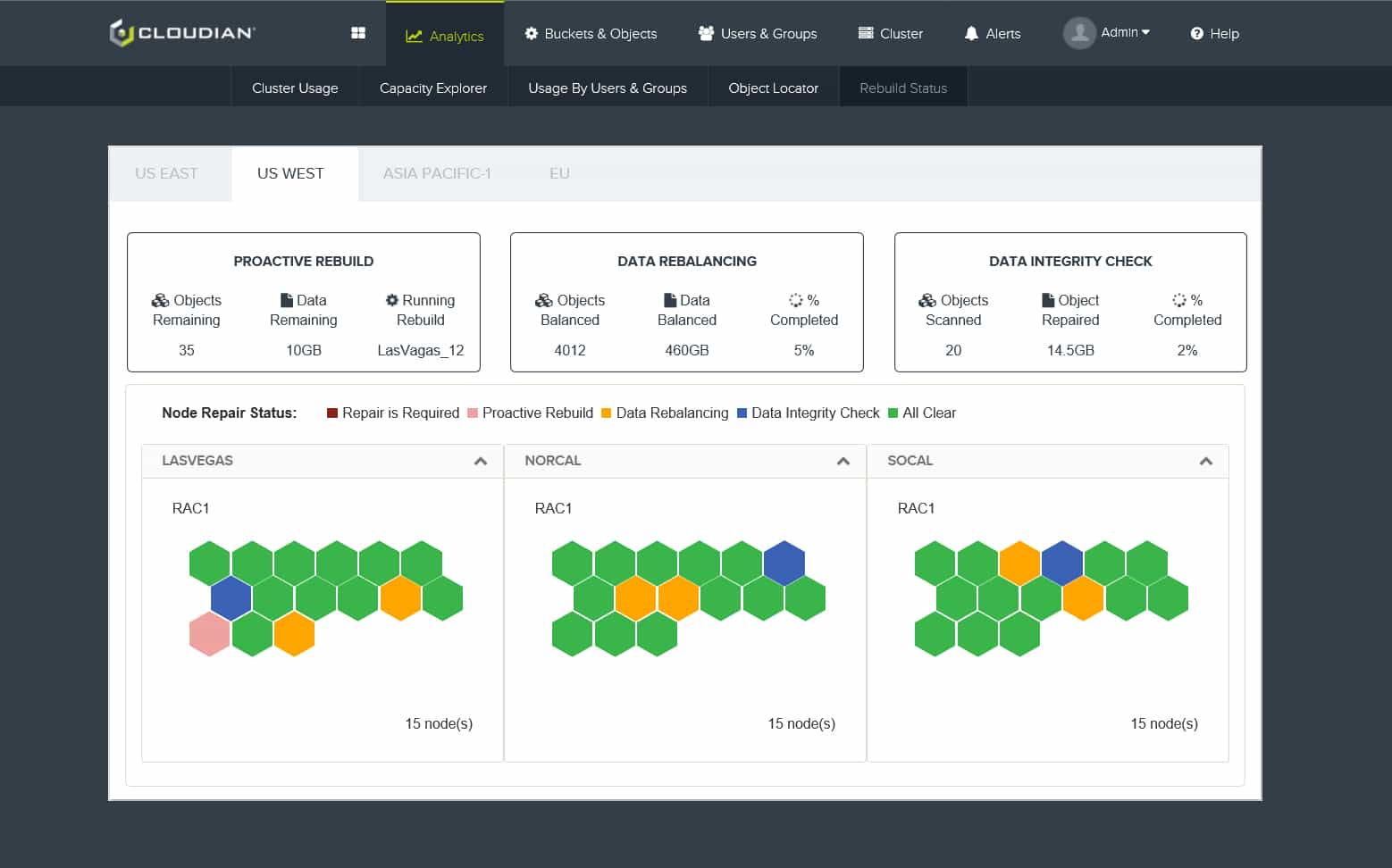Collapse the LASVEGAS panel chevron
Screen dimensions: 1392x868
click(481, 461)
